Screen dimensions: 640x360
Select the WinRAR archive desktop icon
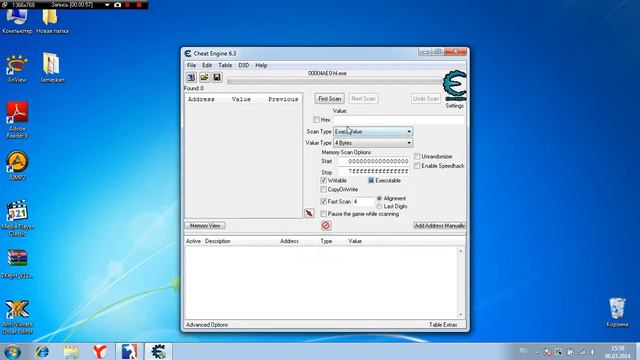pos(17,264)
